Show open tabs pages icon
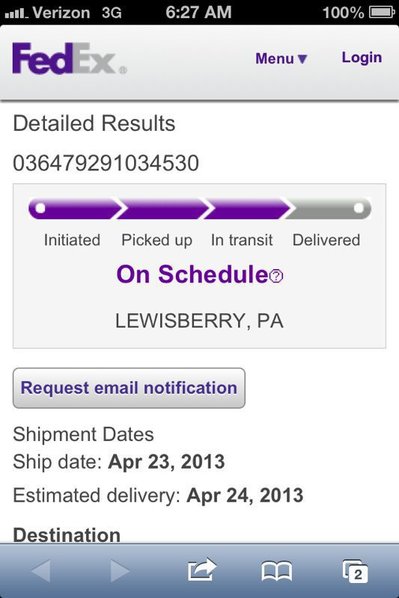Image resolution: width=399 pixels, height=598 pixels. (x=355, y=571)
